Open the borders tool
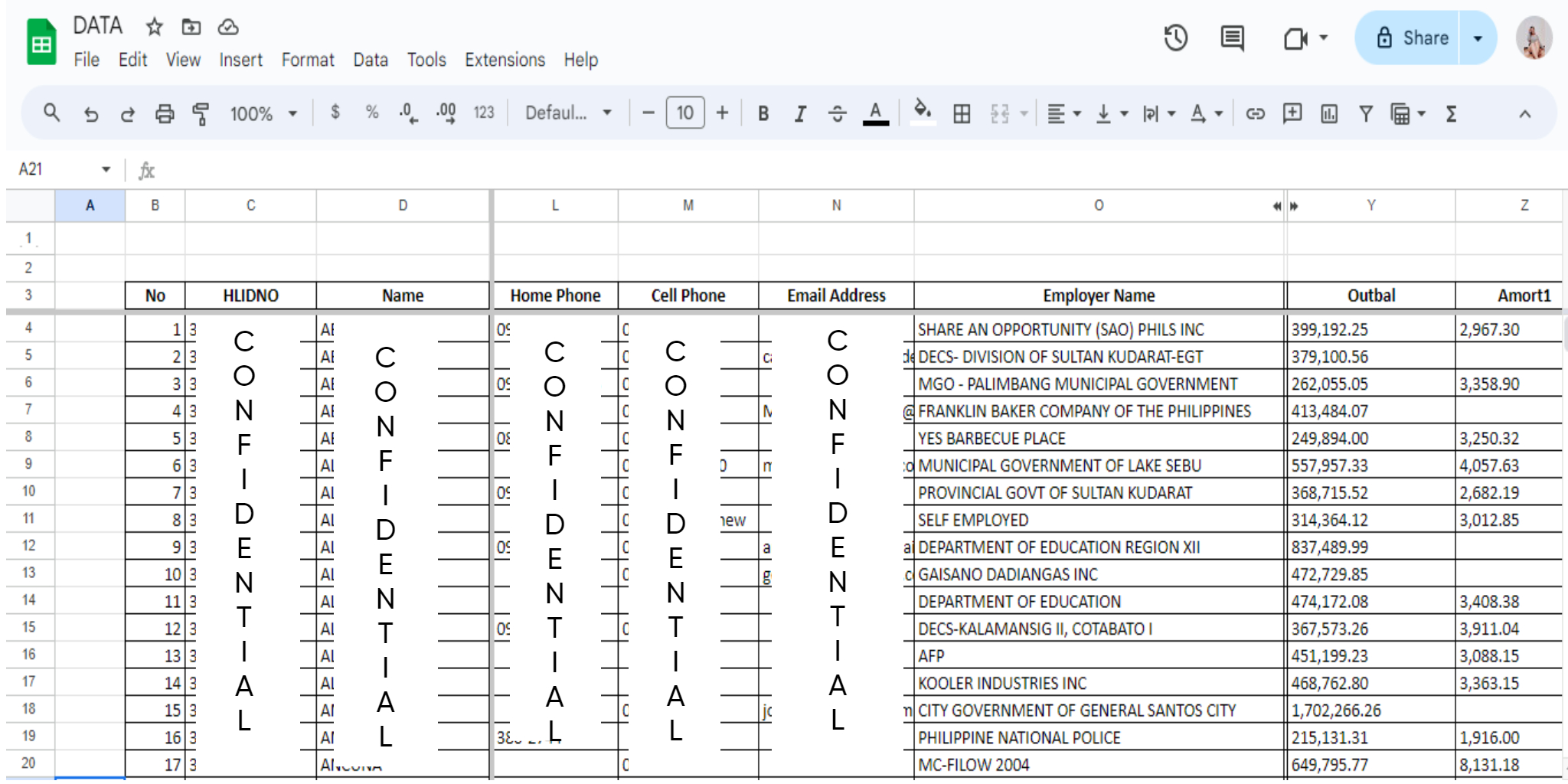 [x=962, y=114]
